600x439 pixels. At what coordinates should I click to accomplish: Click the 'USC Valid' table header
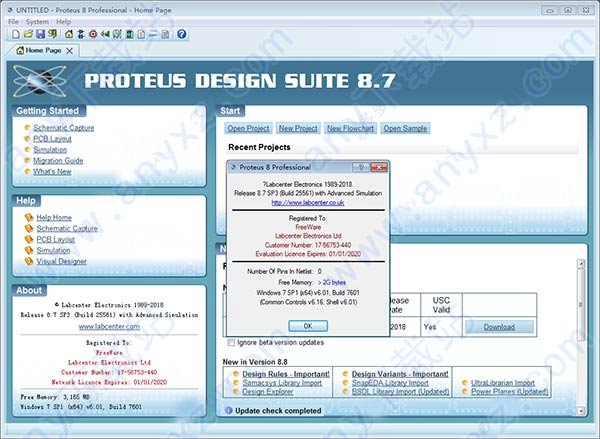tap(441, 305)
